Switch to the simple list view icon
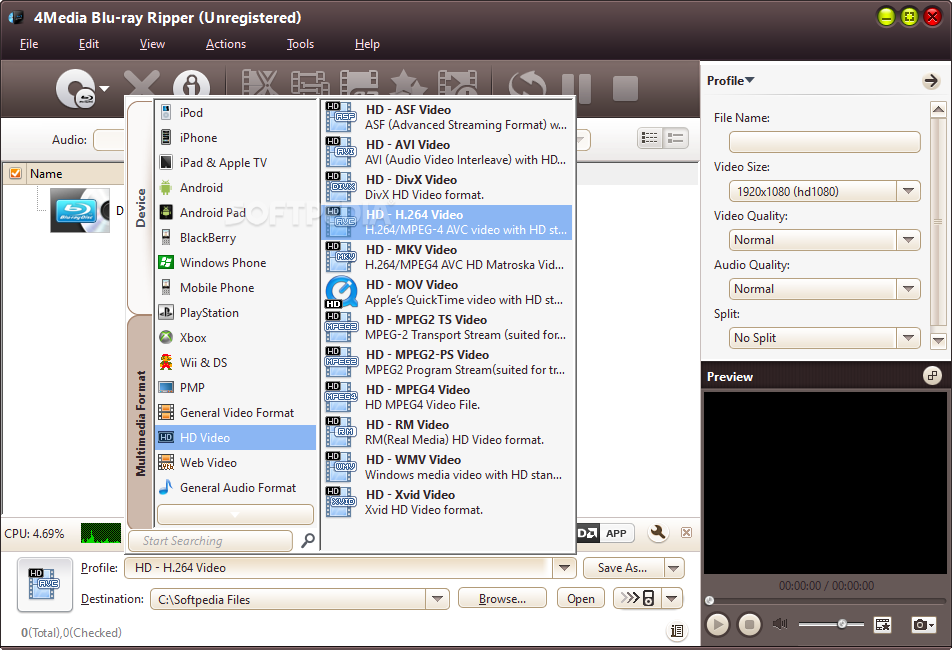This screenshot has width=952, height=650. [676, 138]
